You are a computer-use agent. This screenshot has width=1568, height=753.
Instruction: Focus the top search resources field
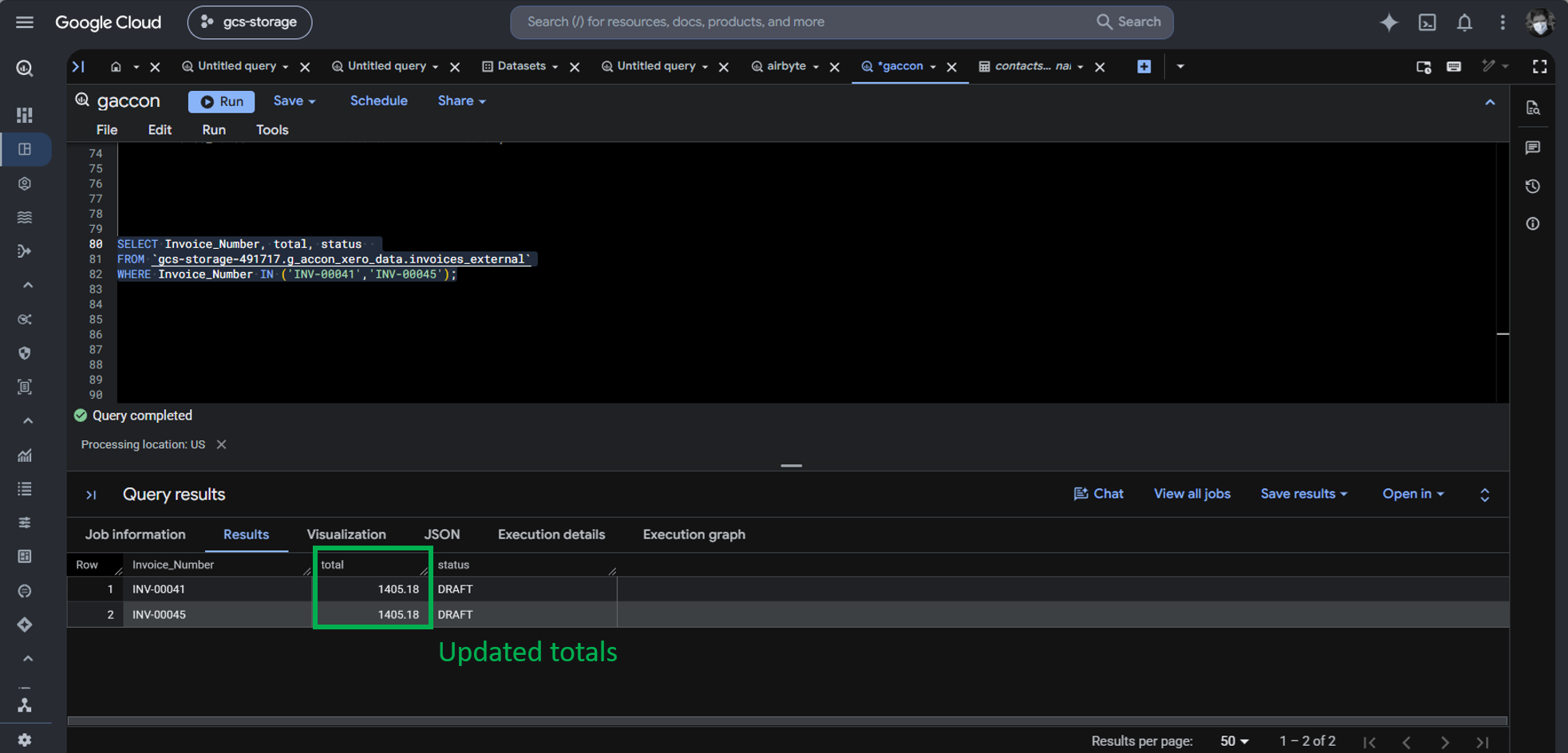point(841,22)
